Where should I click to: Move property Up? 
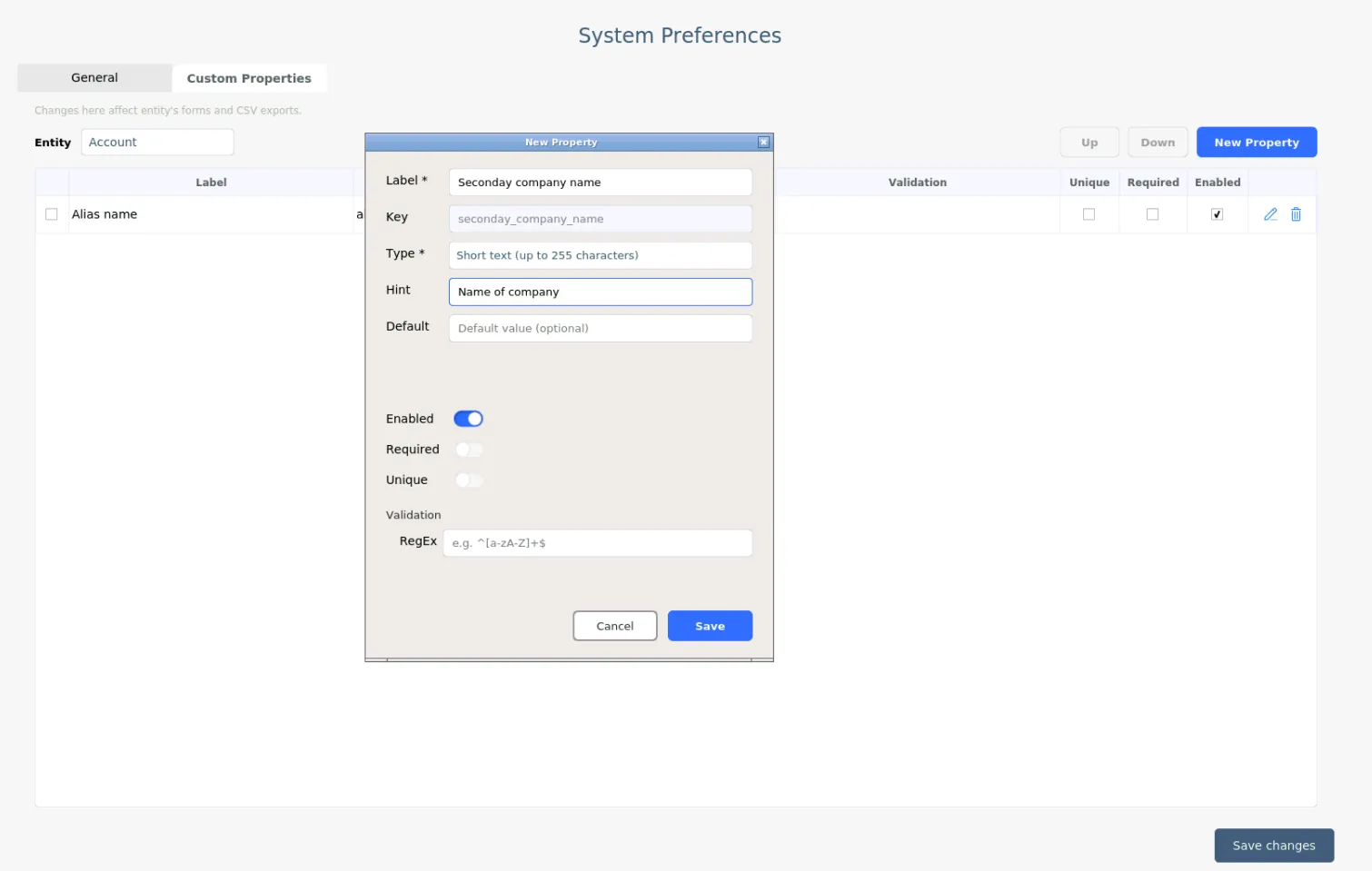1089,143
